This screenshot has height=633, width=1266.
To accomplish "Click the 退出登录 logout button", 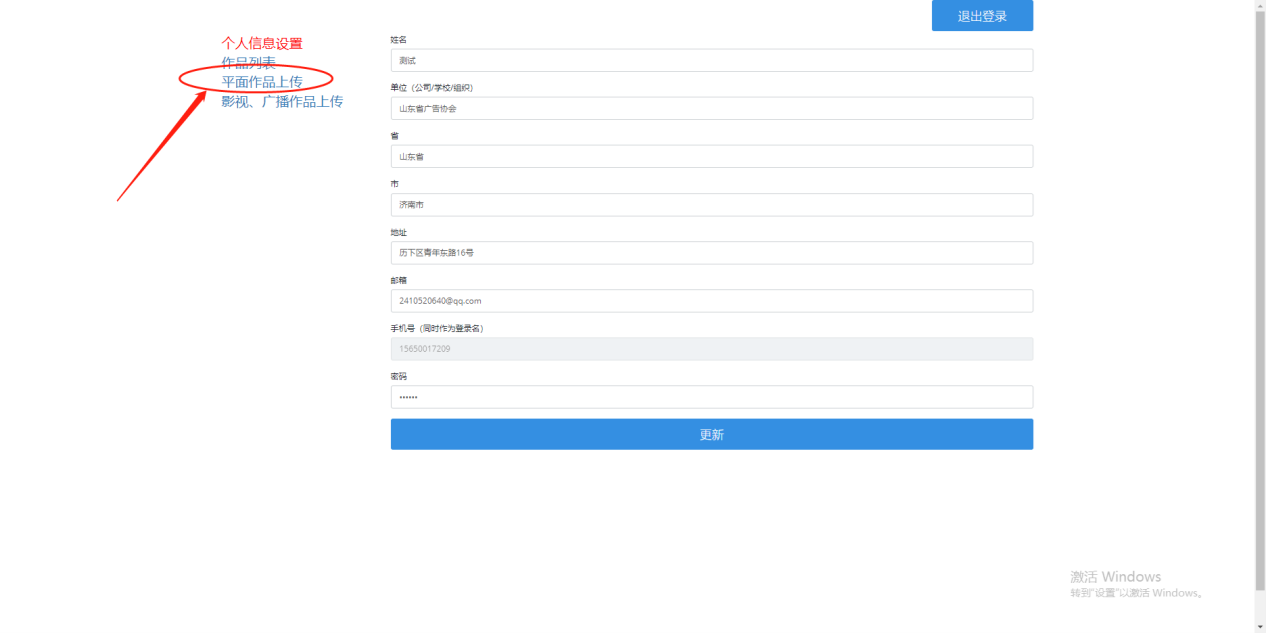I will pos(981,16).
